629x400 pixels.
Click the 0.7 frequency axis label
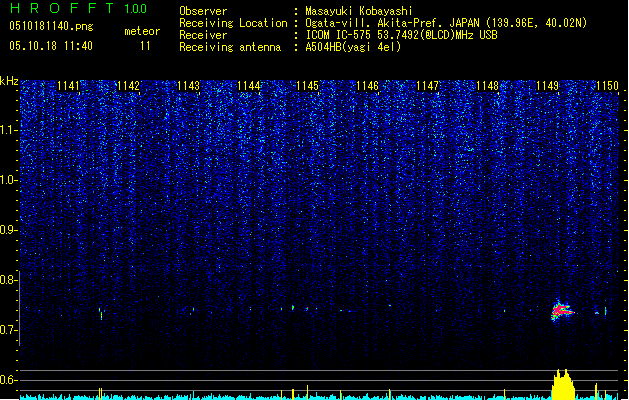click(9, 330)
